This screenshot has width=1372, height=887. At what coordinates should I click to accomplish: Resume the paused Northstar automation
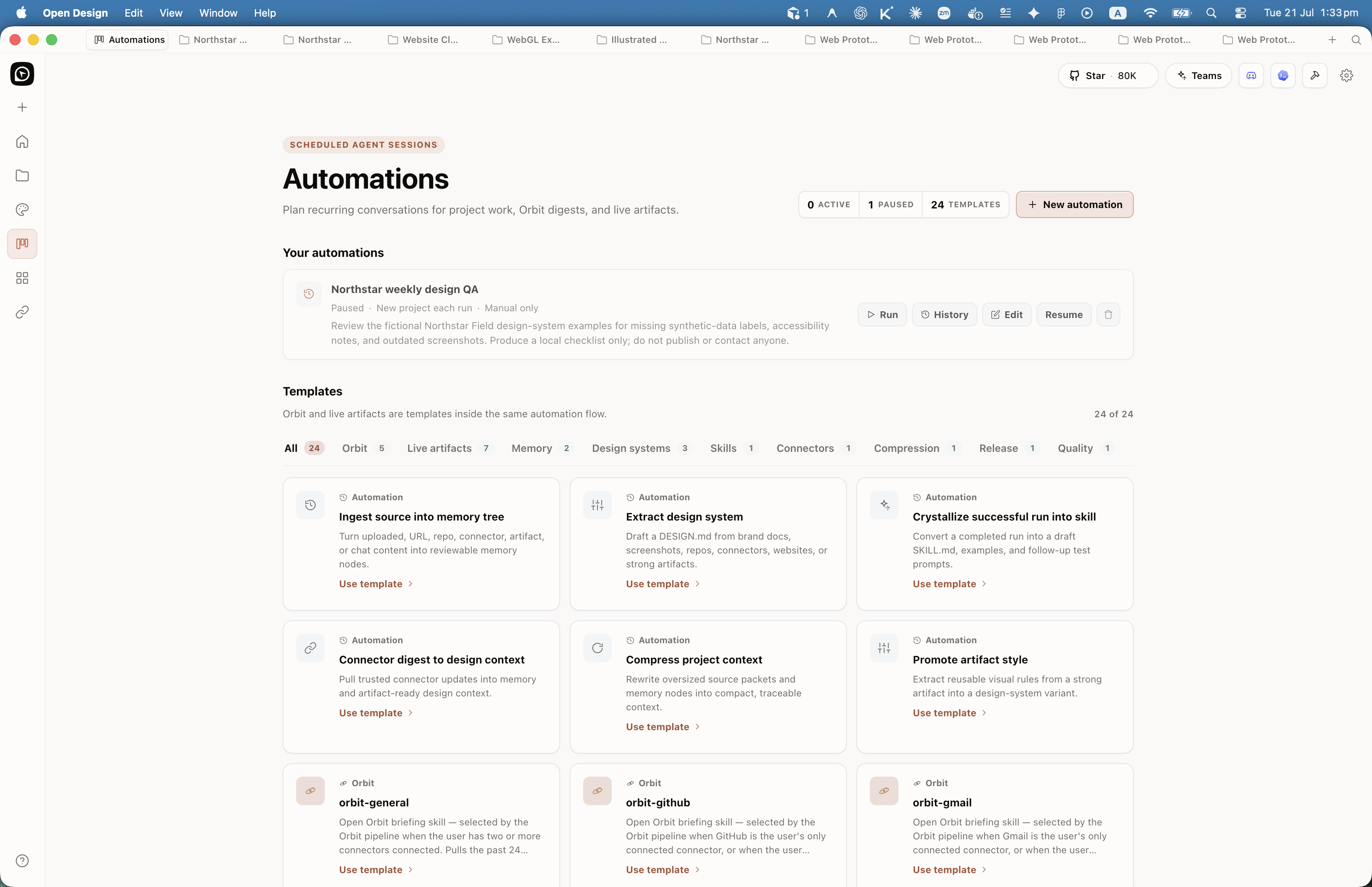[1064, 314]
